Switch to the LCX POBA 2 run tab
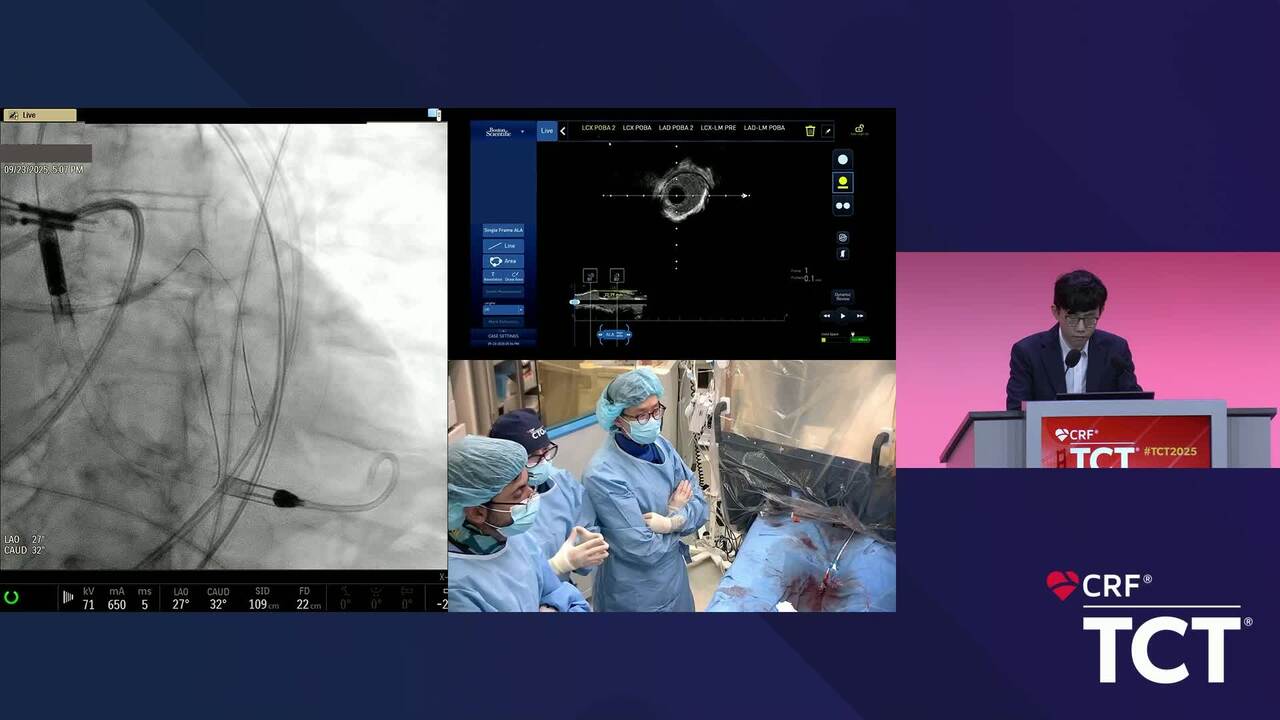Image resolution: width=1280 pixels, height=720 pixels. coord(598,128)
